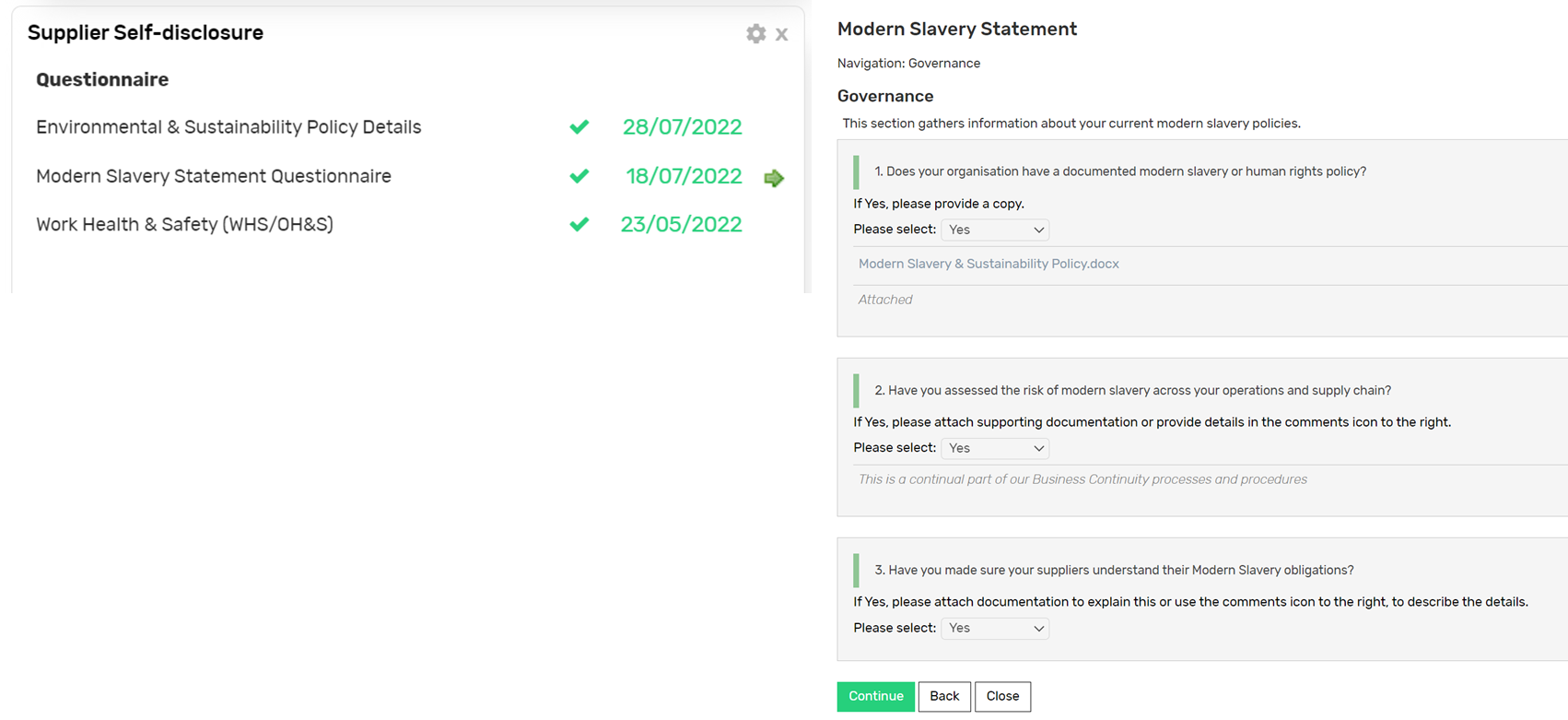Click the Navigation: Governance text
The width and height of the screenshot is (1568, 720).
tap(908, 64)
